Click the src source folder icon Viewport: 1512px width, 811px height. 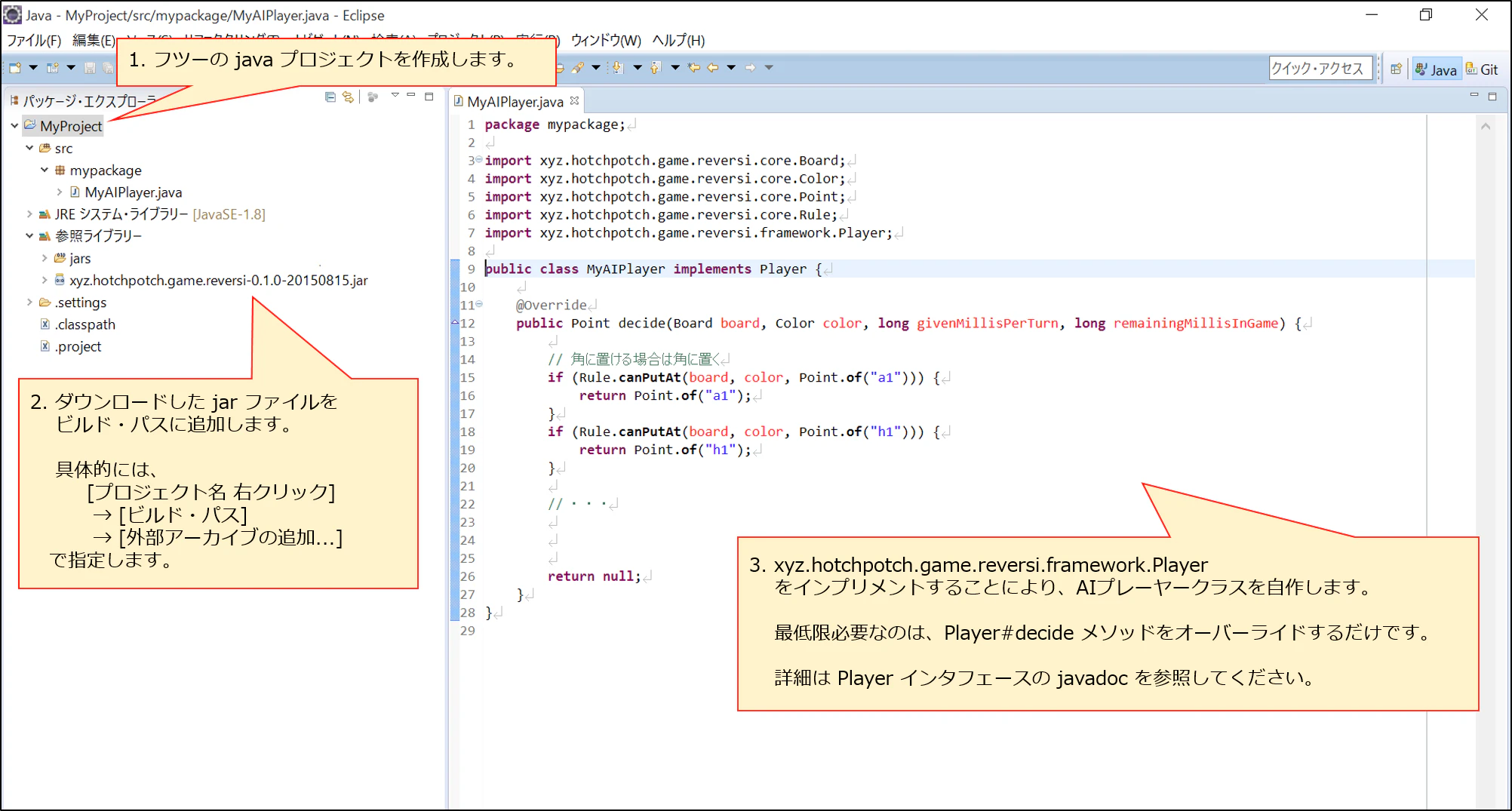45,148
